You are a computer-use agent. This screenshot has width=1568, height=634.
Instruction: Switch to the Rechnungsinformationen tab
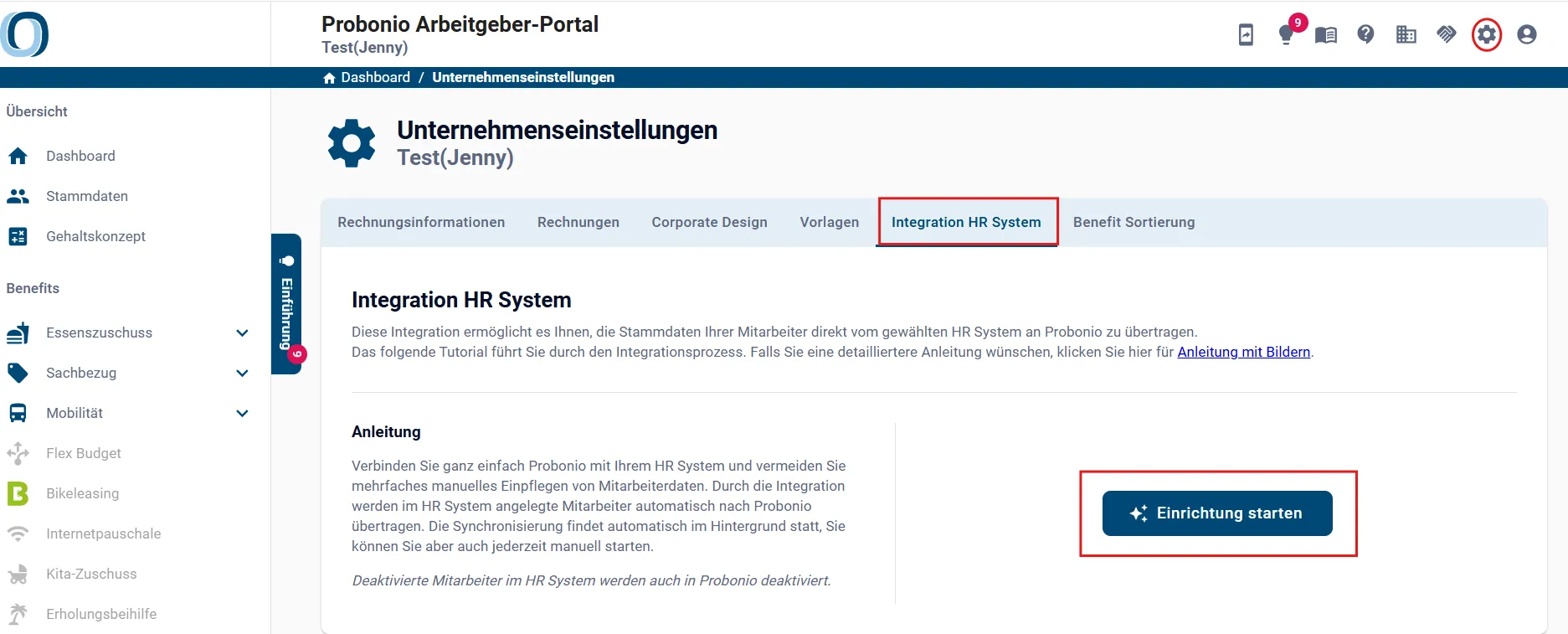click(421, 222)
